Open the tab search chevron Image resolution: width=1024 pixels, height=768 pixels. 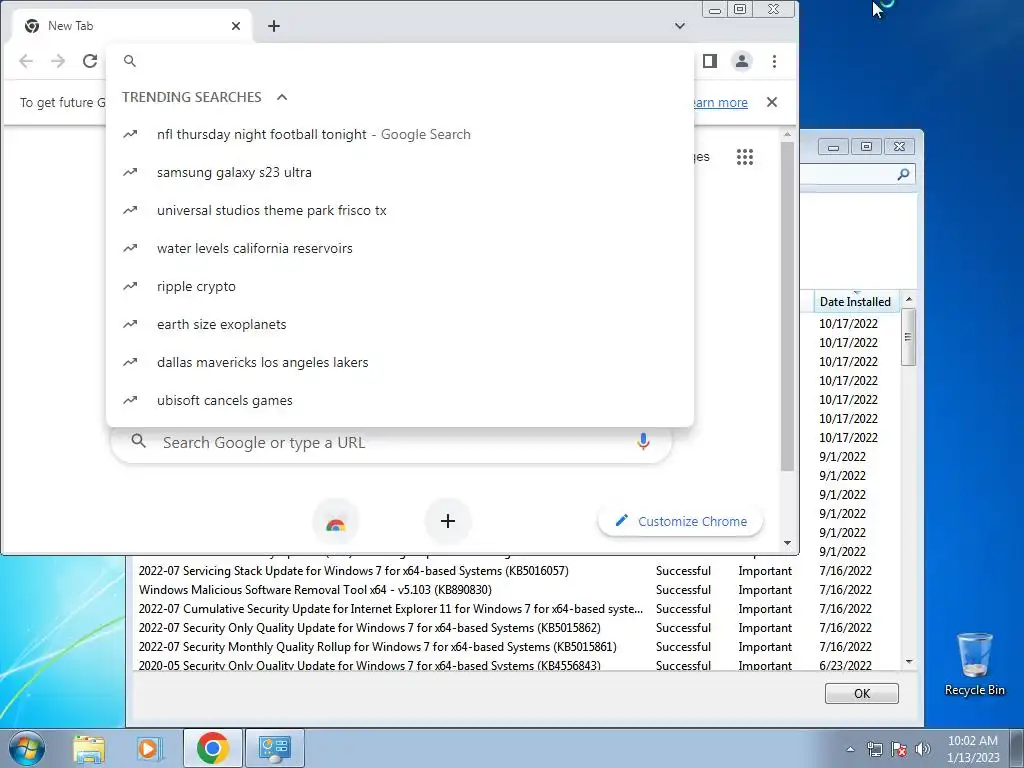pyautogui.click(x=680, y=26)
